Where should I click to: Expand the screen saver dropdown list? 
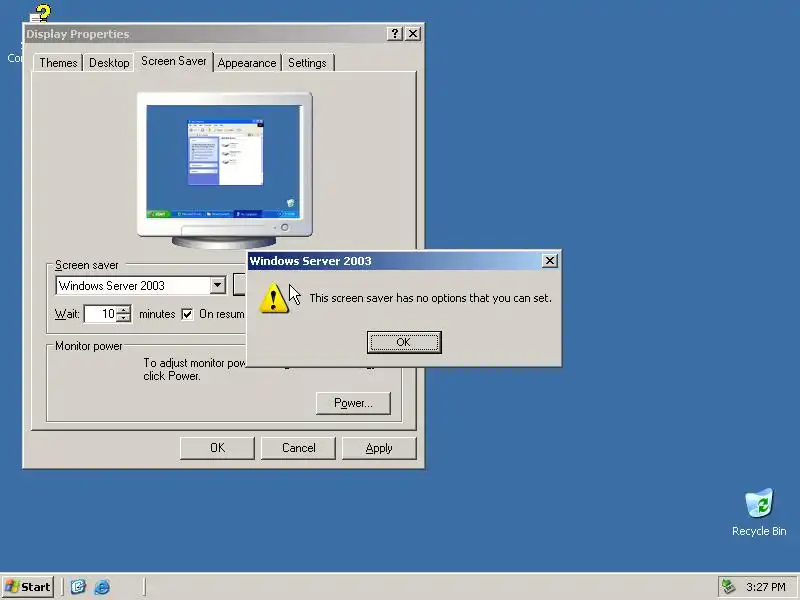pyautogui.click(x=217, y=285)
